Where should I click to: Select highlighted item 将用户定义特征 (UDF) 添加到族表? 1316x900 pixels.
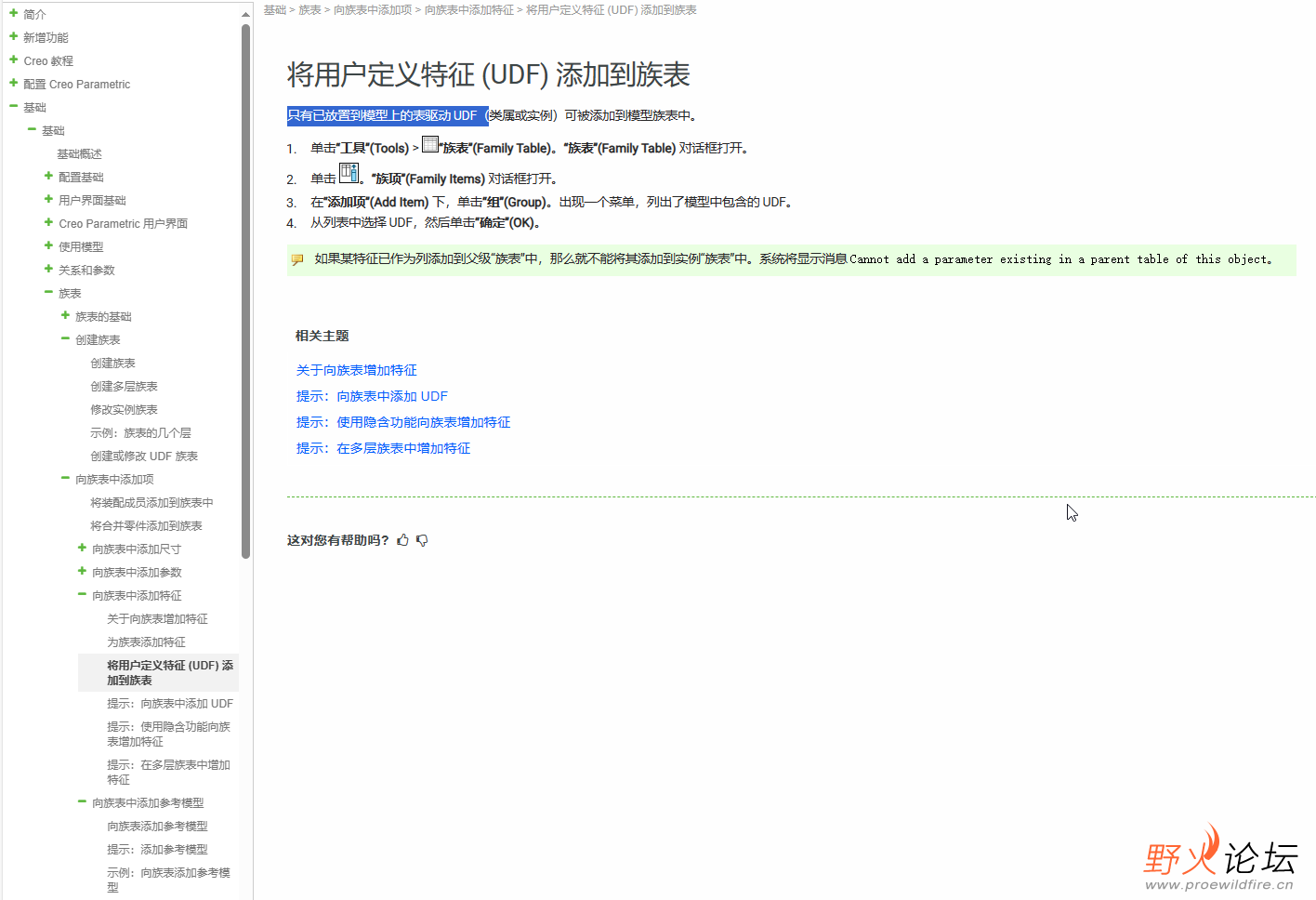pyautogui.click(x=159, y=672)
